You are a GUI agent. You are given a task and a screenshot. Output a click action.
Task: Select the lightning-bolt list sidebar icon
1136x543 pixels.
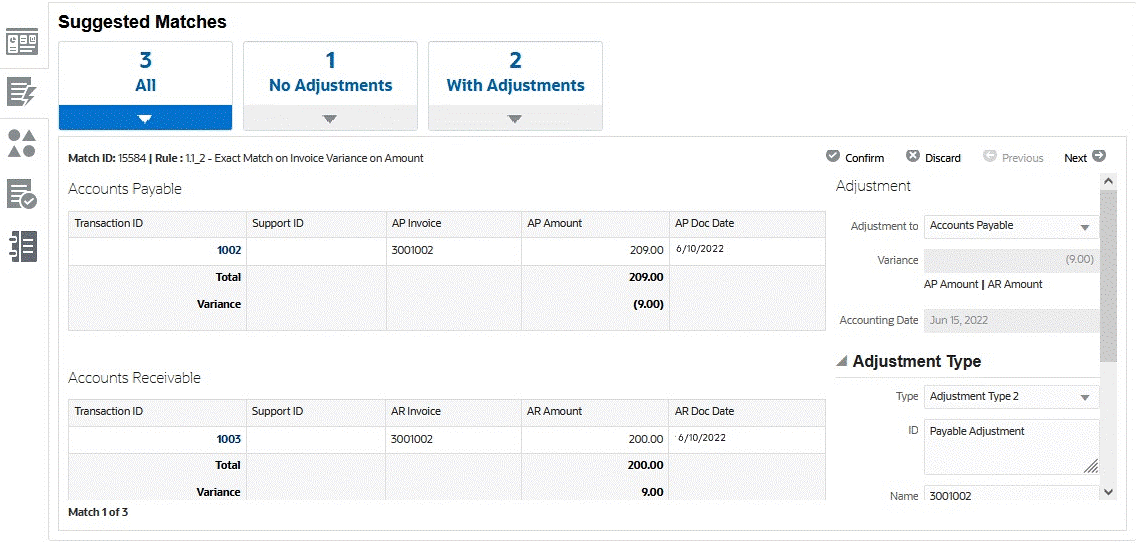[22, 93]
